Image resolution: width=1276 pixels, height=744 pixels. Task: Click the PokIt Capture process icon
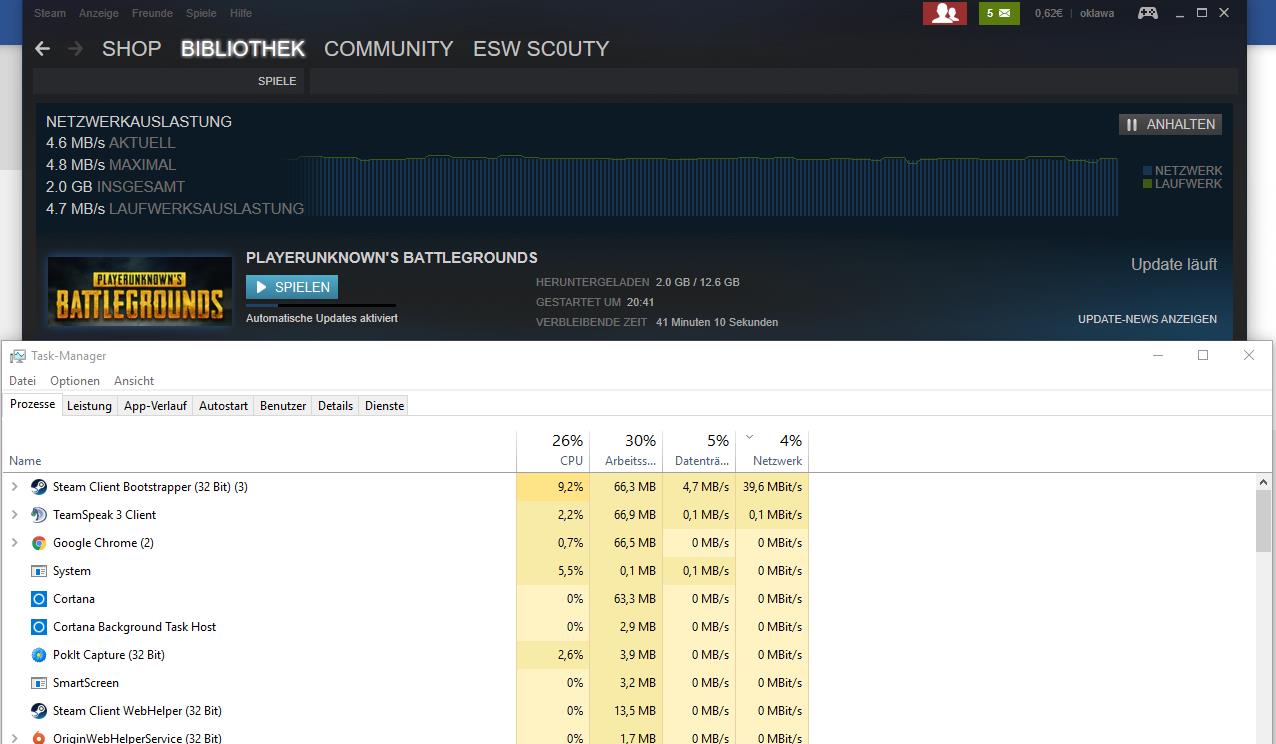[39, 655]
